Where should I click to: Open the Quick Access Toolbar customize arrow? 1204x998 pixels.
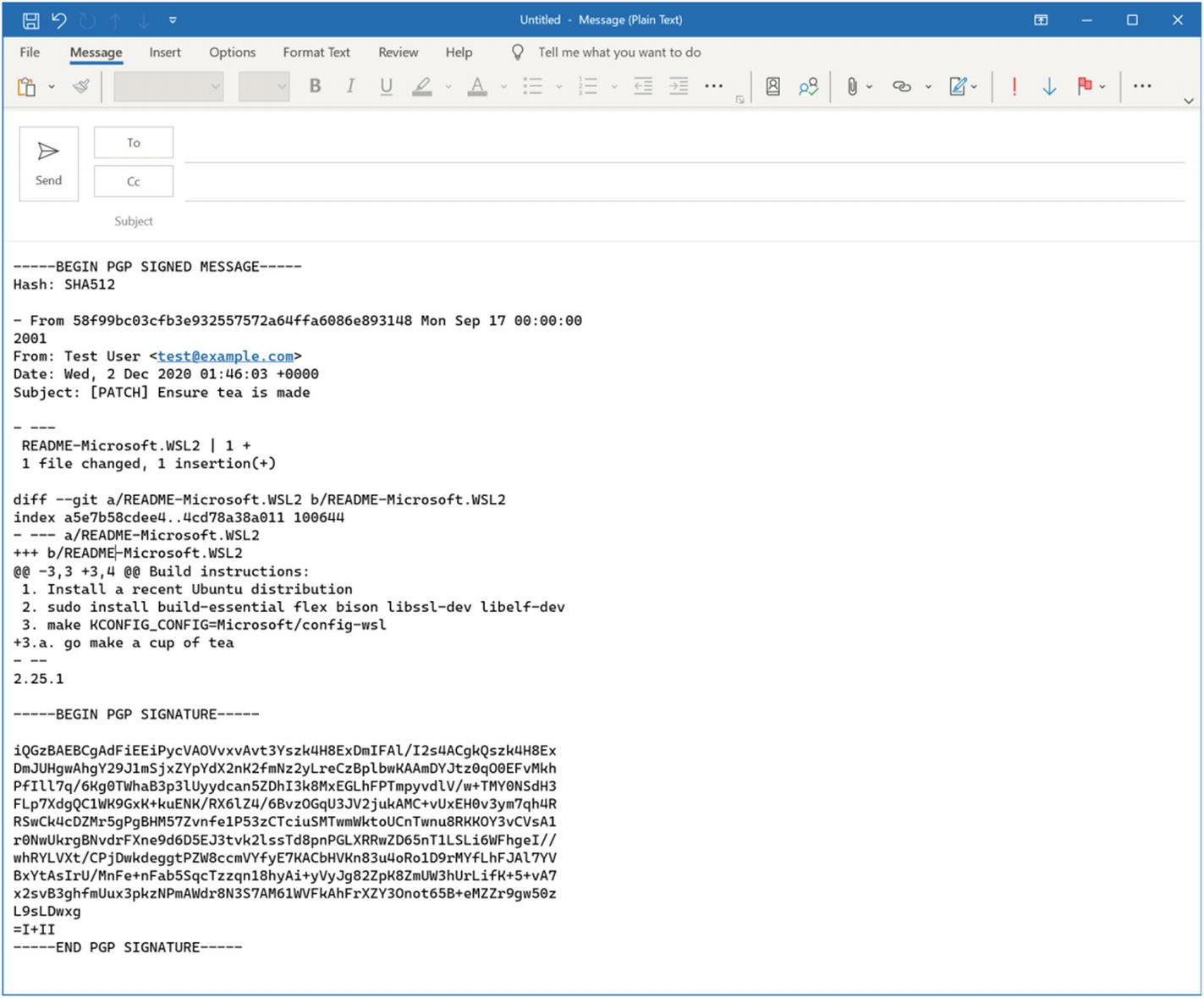point(173,19)
